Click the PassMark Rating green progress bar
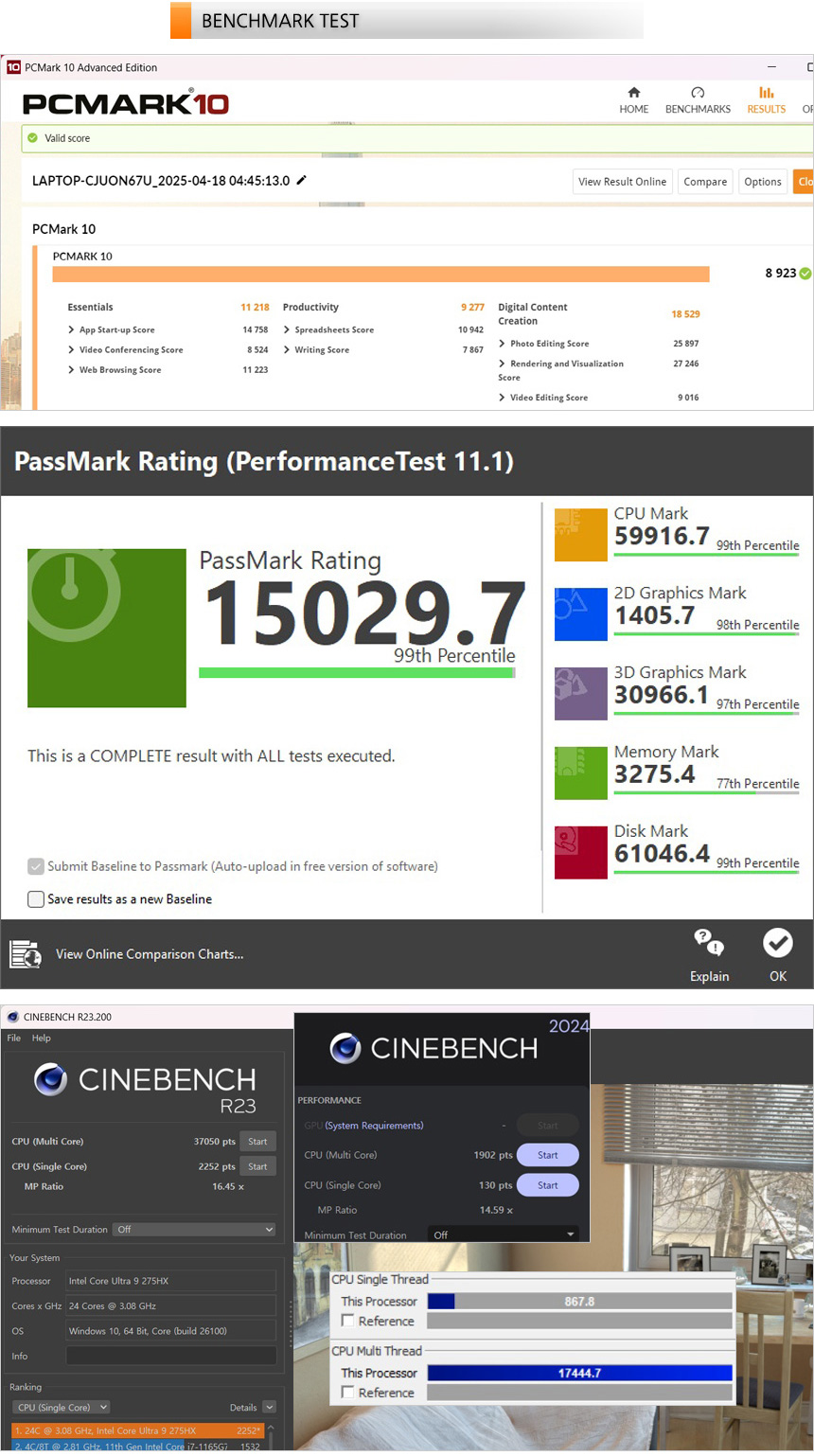Image resolution: width=814 pixels, height=1456 pixels. click(356, 673)
